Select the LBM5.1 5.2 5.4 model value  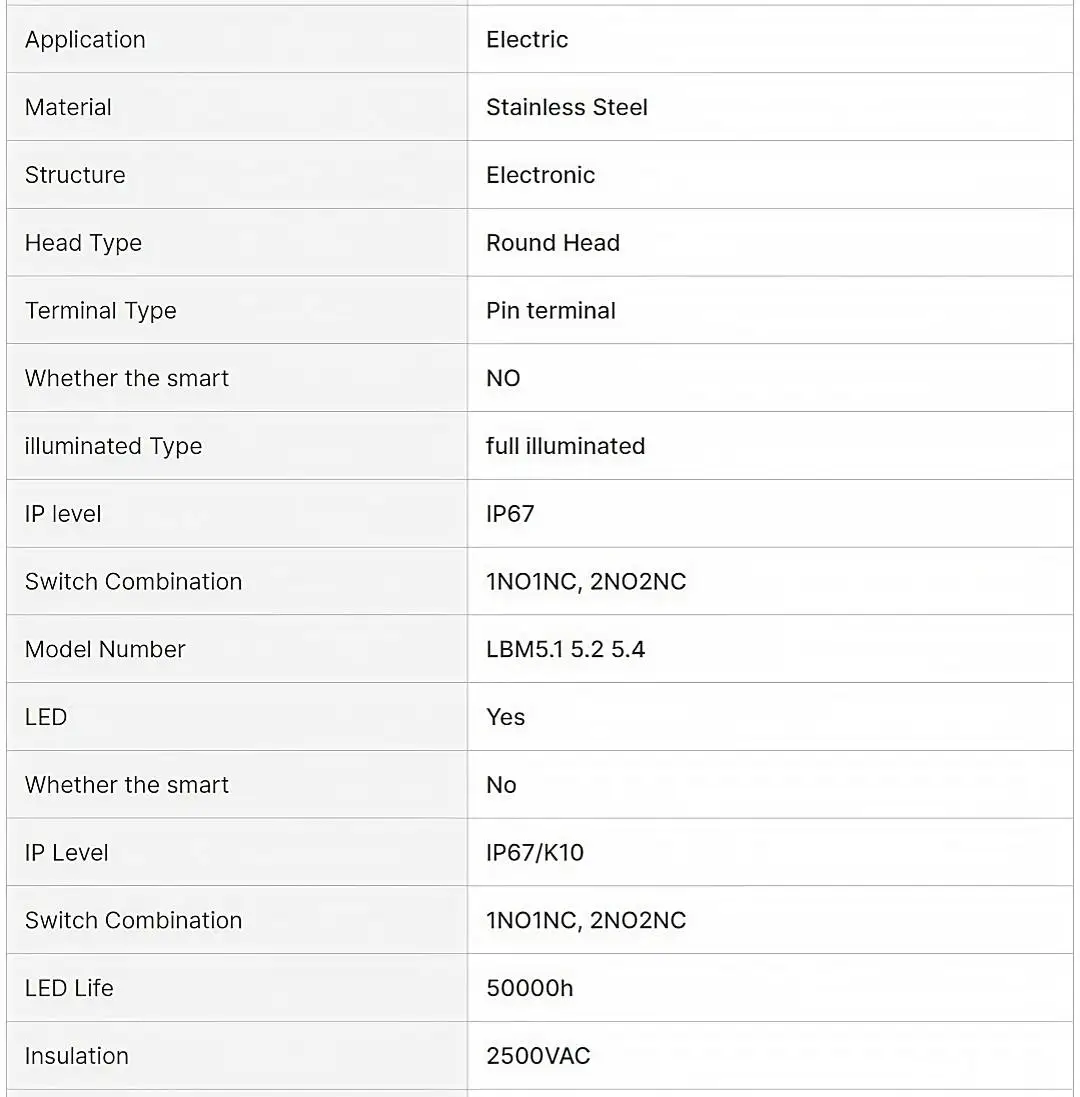tap(565, 649)
